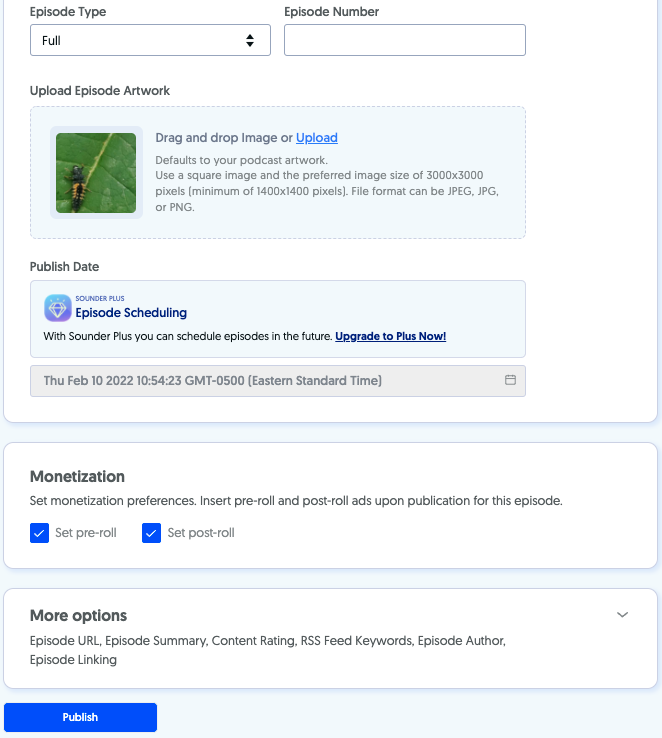Click the calendar icon in Publish Date field
Screen dimensions: 662x738
coord(510,380)
